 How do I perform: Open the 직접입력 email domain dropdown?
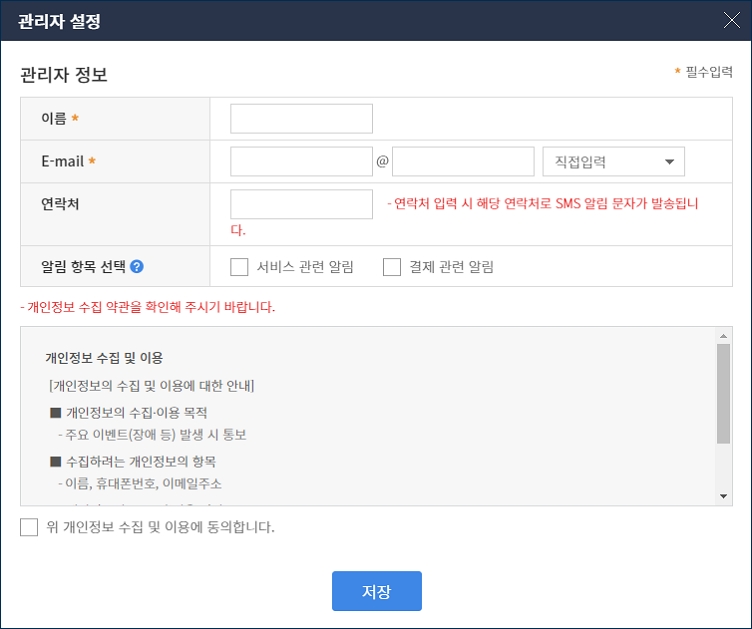click(612, 162)
